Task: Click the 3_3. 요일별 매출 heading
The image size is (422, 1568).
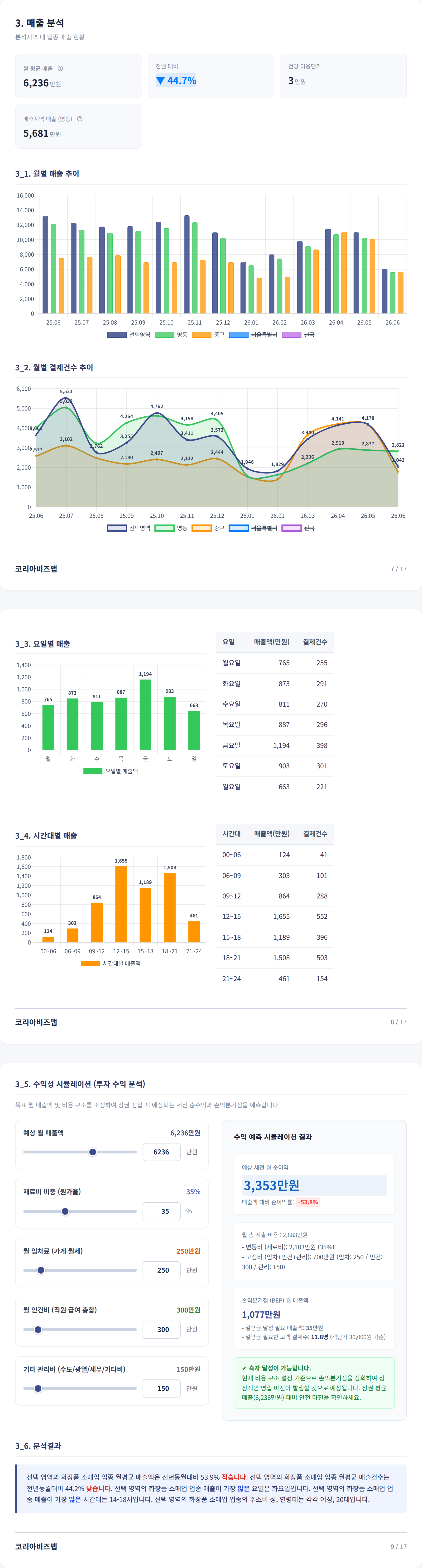Action: click(43, 643)
